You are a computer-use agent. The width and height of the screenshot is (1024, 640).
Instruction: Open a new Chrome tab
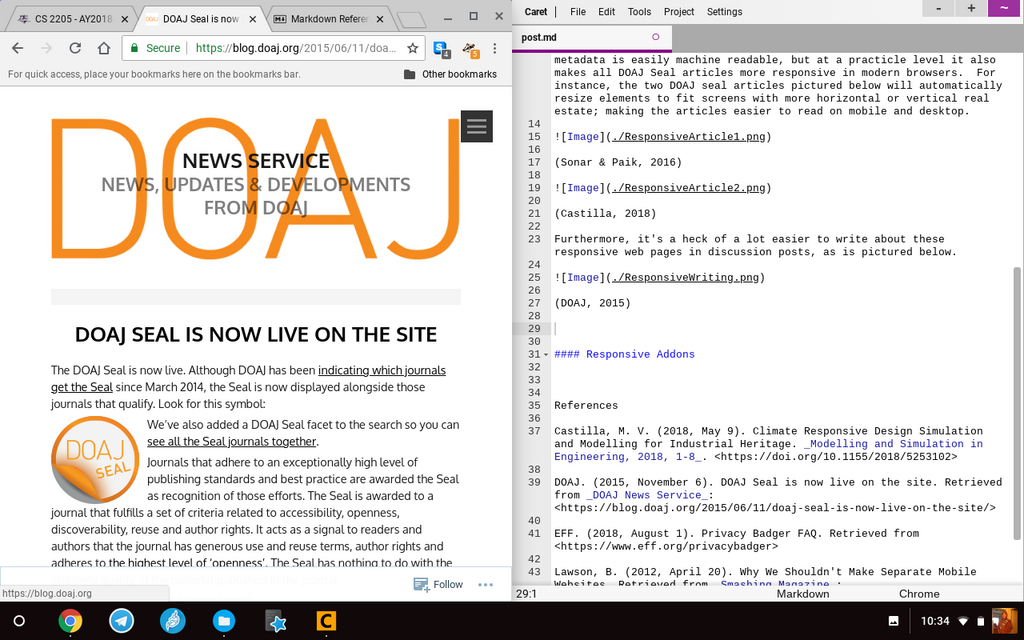[x=411, y=20]
